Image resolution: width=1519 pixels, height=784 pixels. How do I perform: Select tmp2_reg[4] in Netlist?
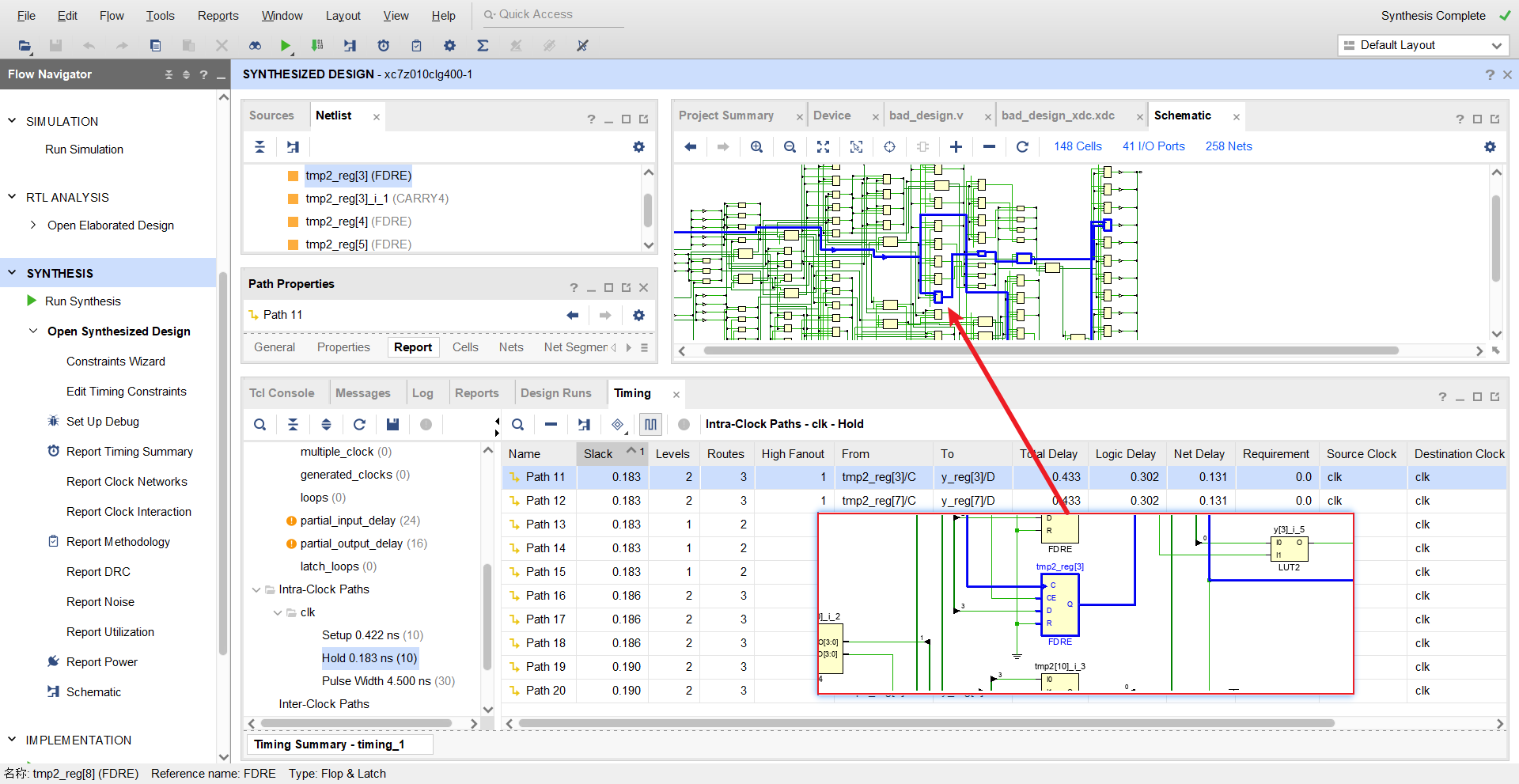[x=358, y=222]
